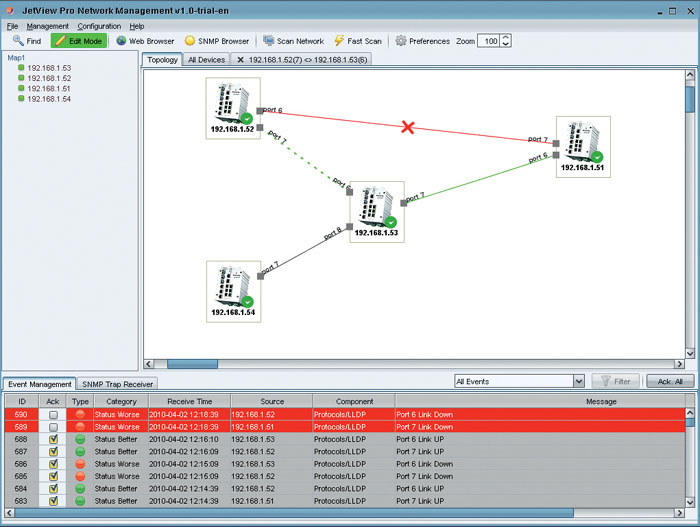
Task: Switch to SNMP Trap Receiver tab
Action: [x=117, y=384]
